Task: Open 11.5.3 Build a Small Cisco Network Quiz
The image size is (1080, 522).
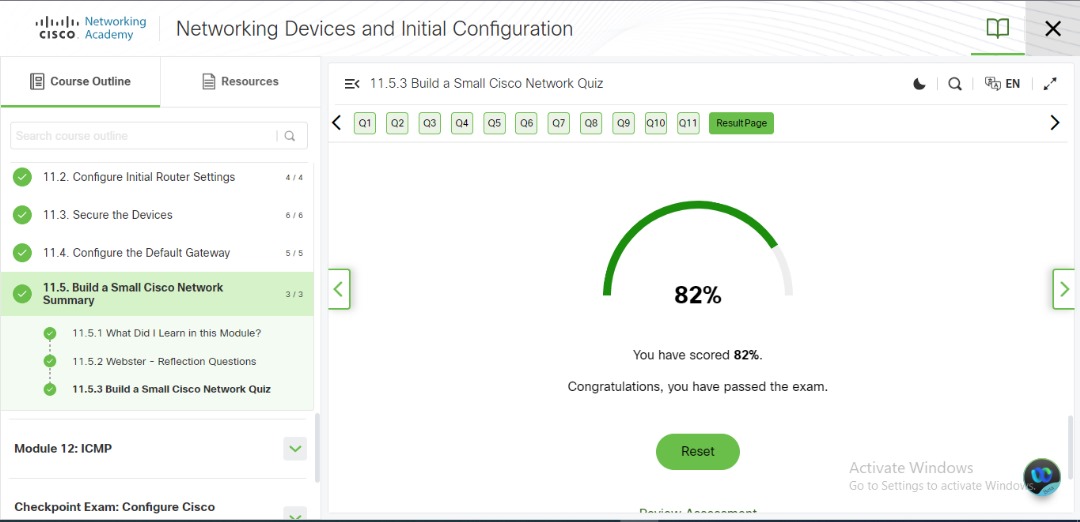Action: tap(172, 389)
